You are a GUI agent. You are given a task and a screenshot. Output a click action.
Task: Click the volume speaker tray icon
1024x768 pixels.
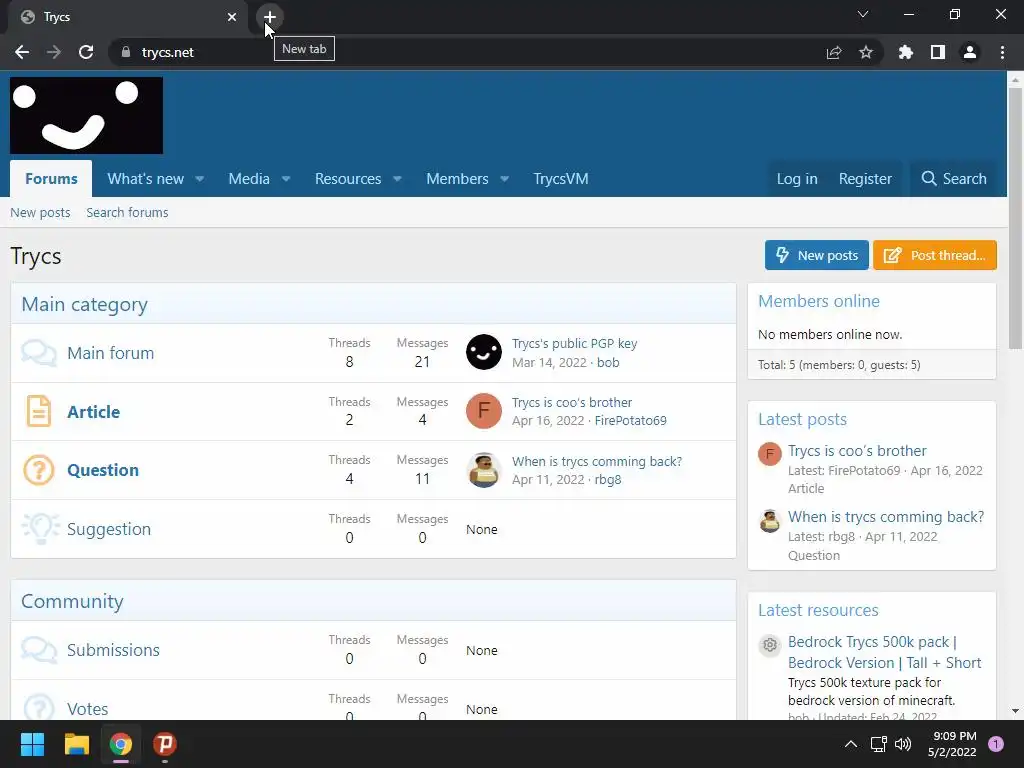coord(903,744)
